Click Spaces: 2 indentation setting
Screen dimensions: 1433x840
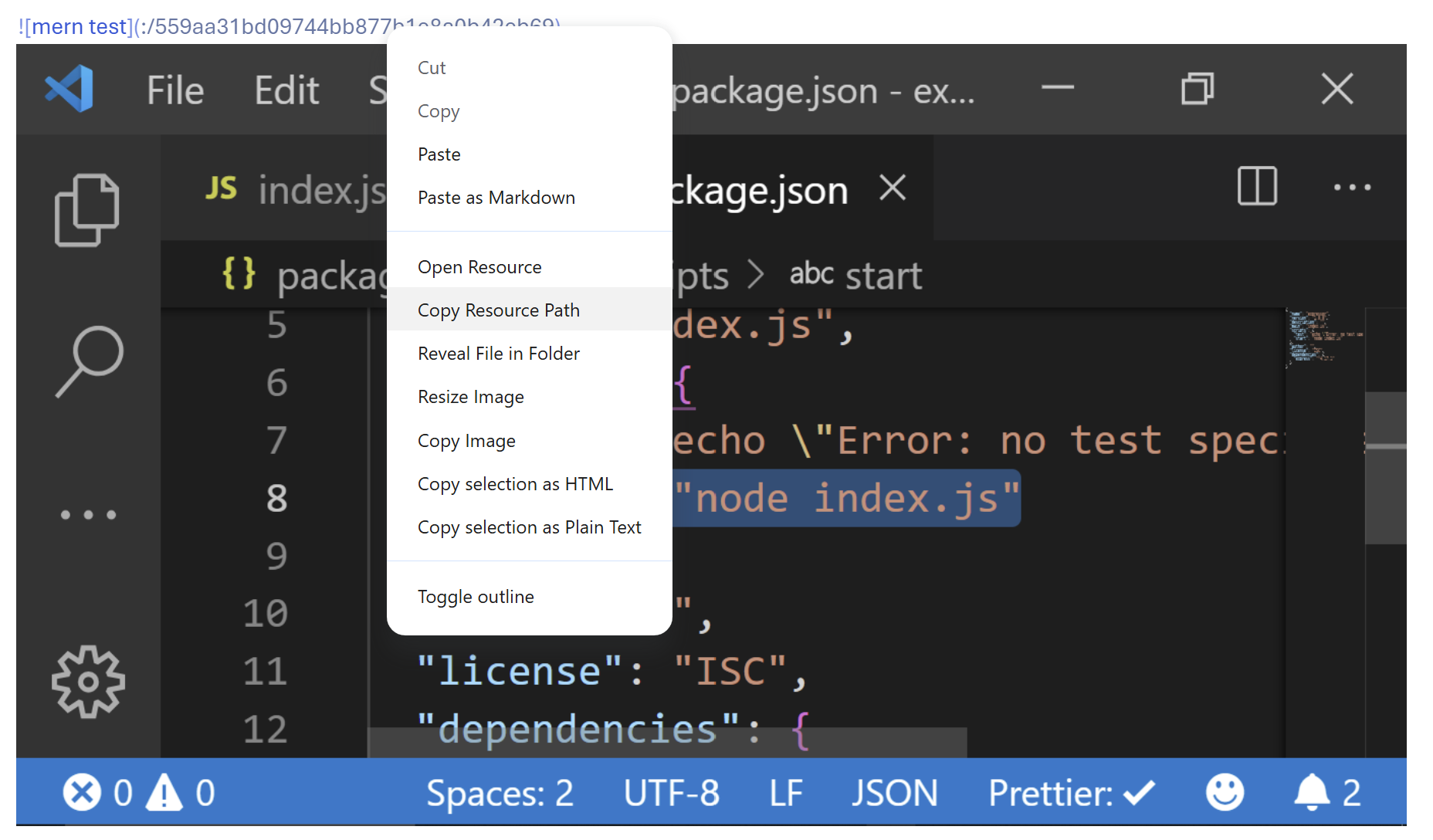[x=500, y=793]
